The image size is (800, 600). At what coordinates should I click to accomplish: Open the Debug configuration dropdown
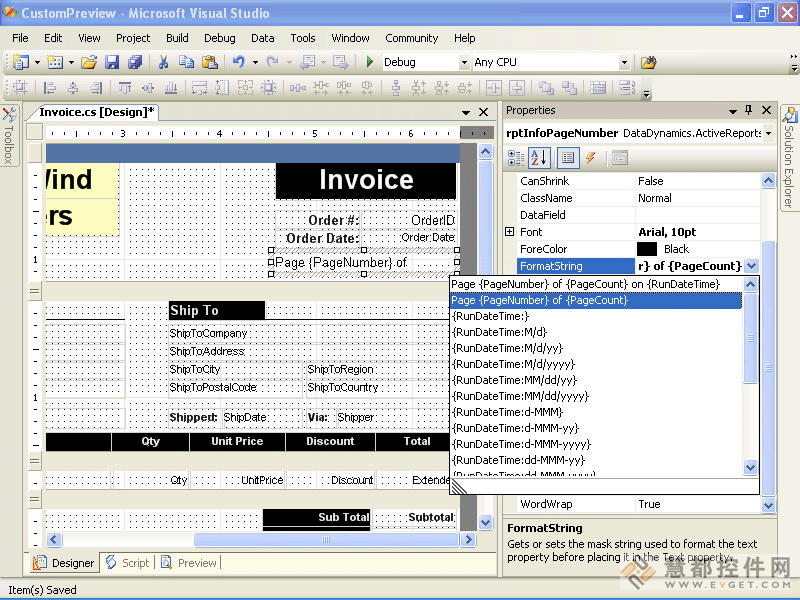[x=464, y=62]
